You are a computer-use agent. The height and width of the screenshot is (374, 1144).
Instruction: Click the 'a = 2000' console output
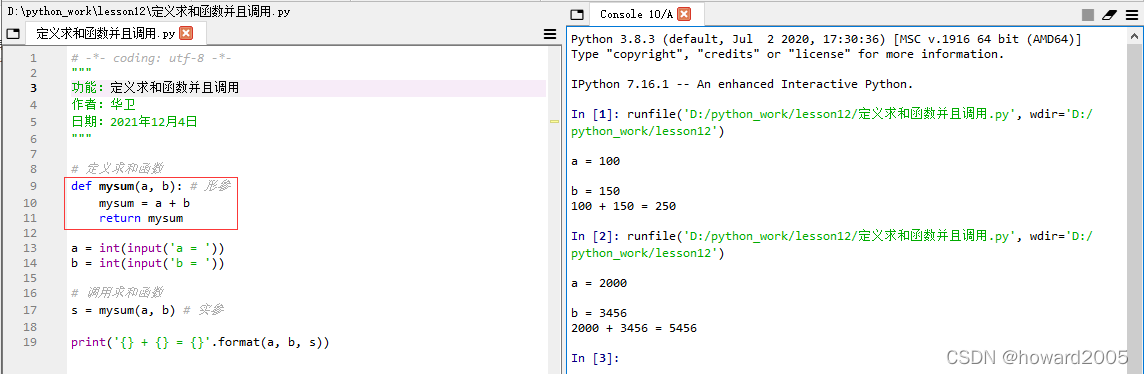[599, 283]
